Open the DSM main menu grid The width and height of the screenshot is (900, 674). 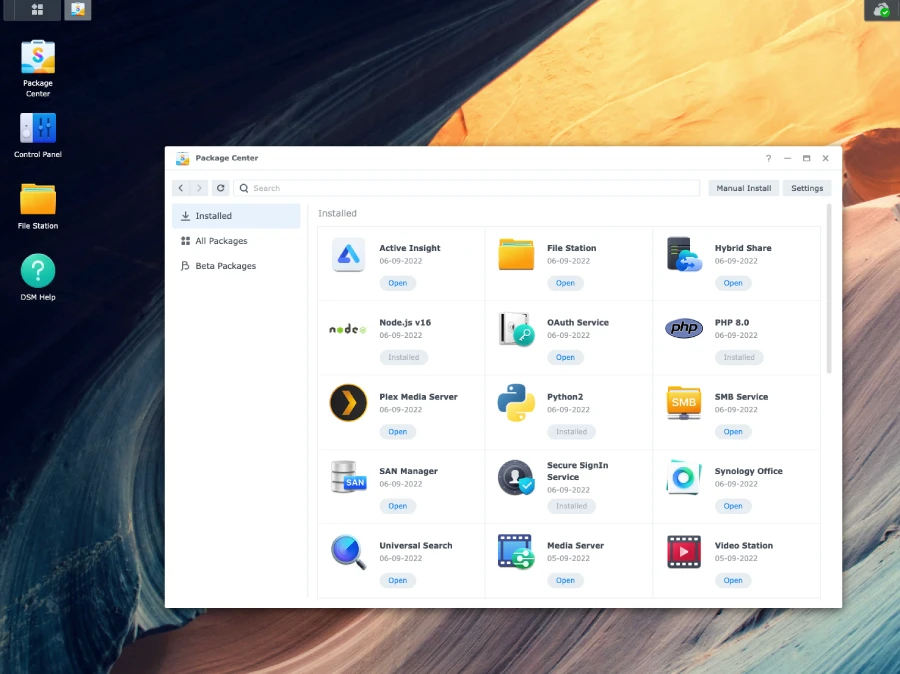point(37,10)
